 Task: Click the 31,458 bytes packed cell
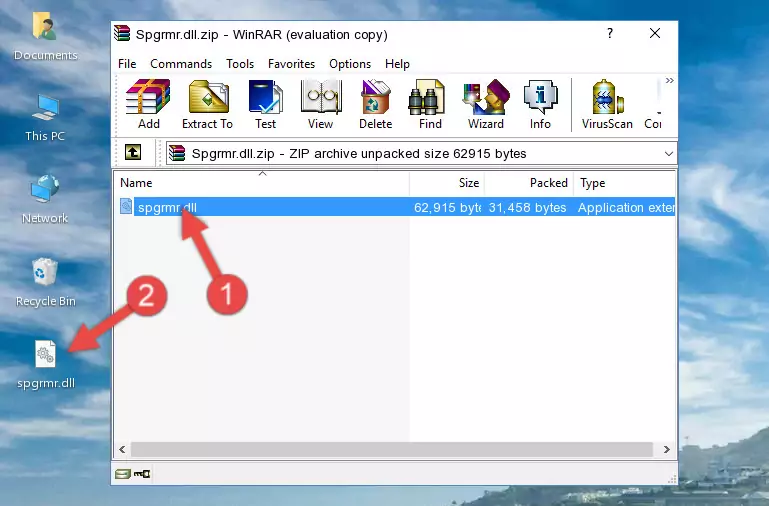coord(527,207)
